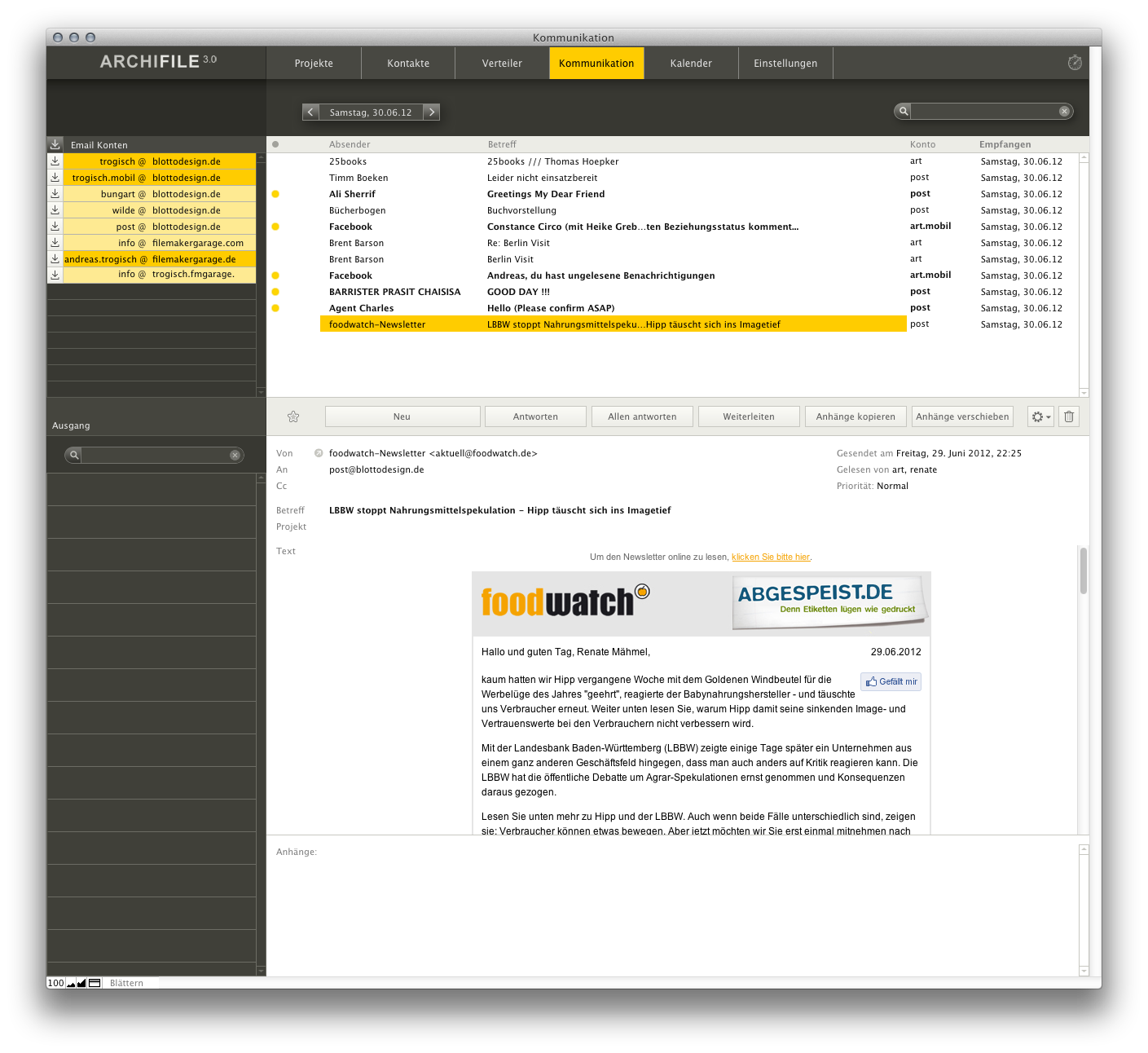Image resolution: width=1148 pixels, height=1053 pixels.
Task: Clear the top-right search field
Action: (1064, 112)
